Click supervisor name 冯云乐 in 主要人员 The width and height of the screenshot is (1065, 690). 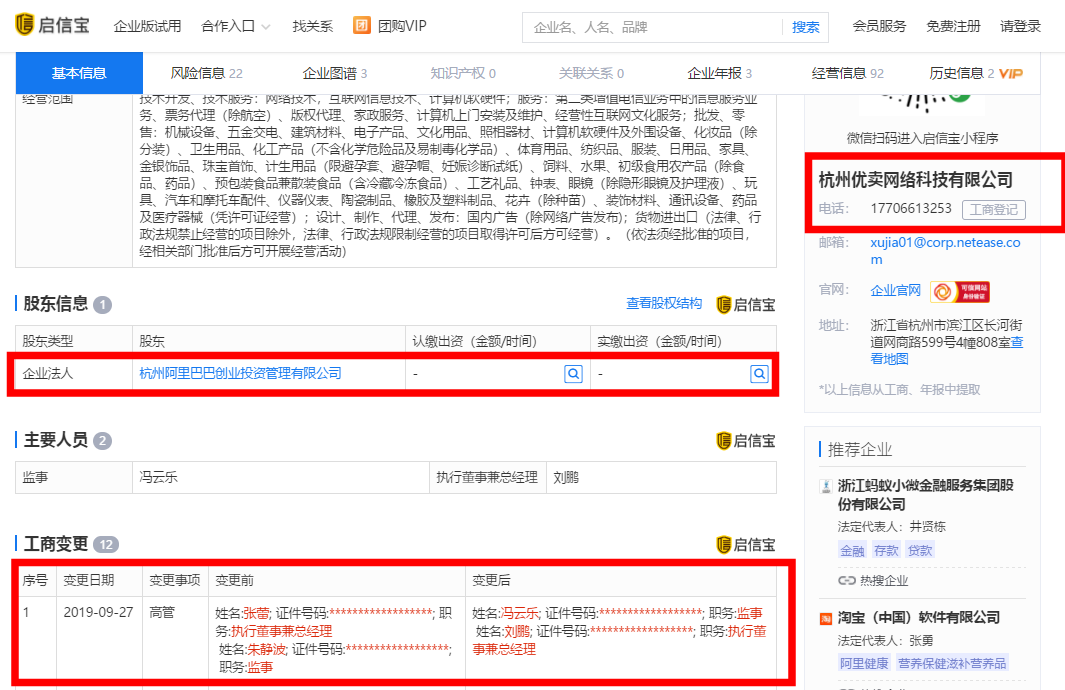point(158,477)
